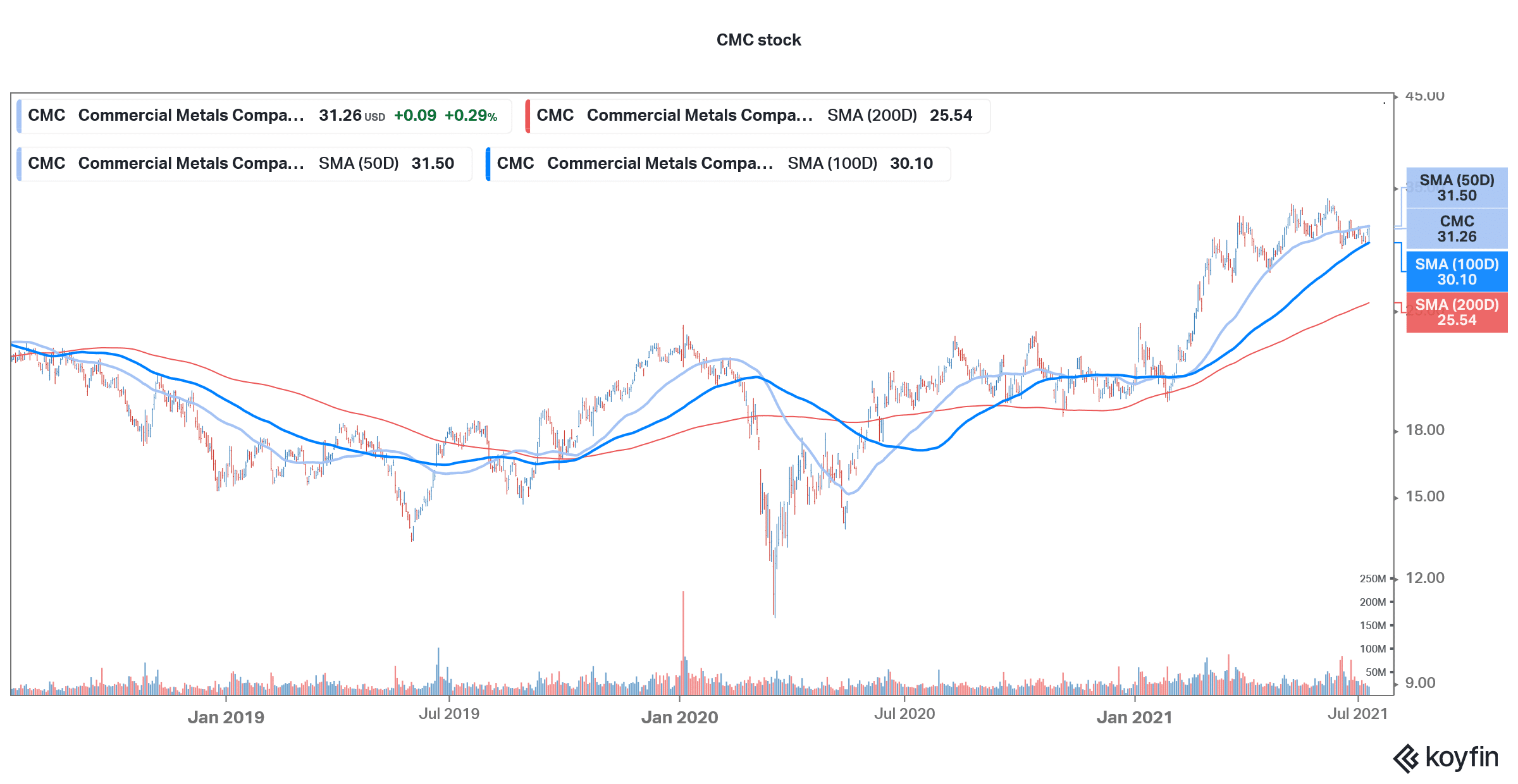Image resolution: width=1518 pixels, height=784 pixels.
Task: Click the SMA (200D) 25.54 axis label
Action: click(1457, 312)
